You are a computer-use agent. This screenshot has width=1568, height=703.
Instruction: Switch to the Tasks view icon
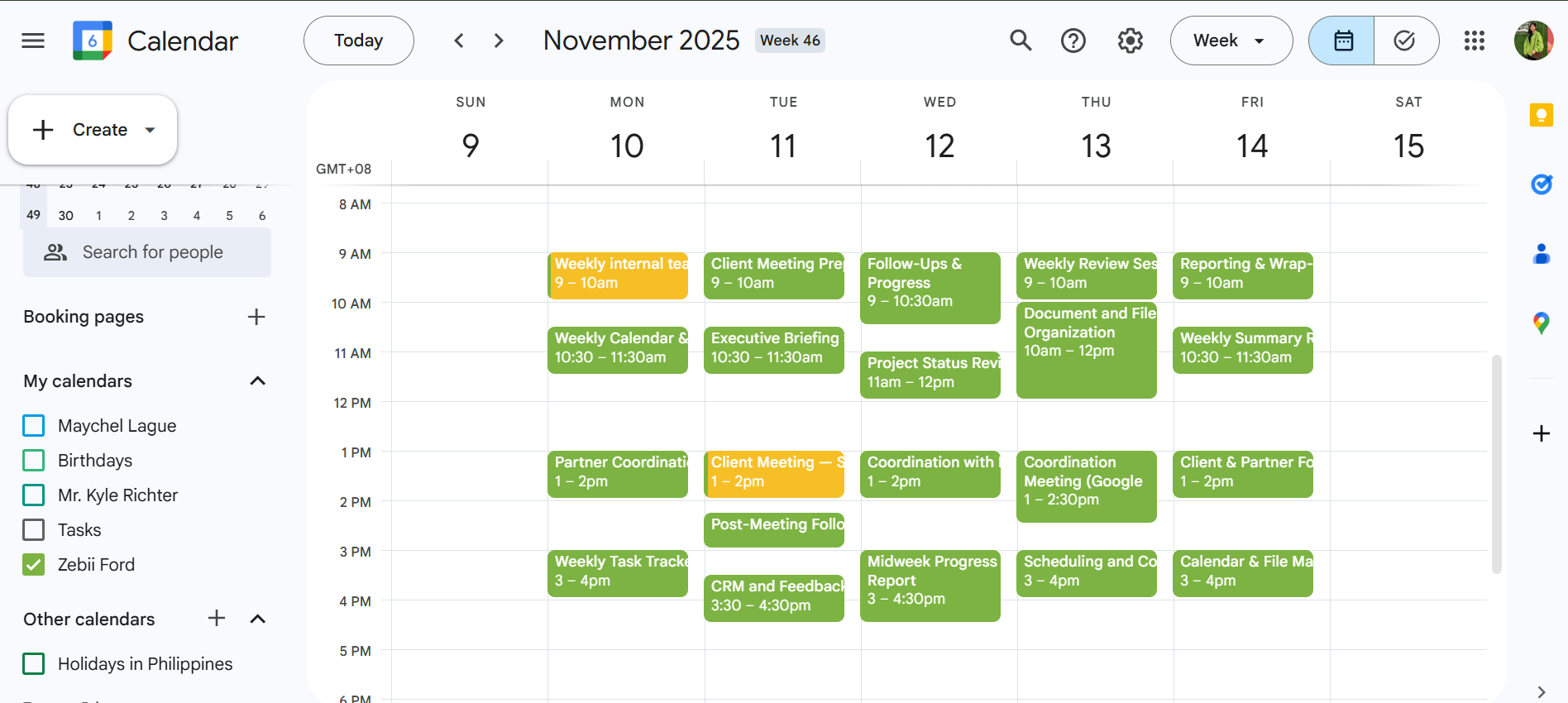coord(1405,41)
